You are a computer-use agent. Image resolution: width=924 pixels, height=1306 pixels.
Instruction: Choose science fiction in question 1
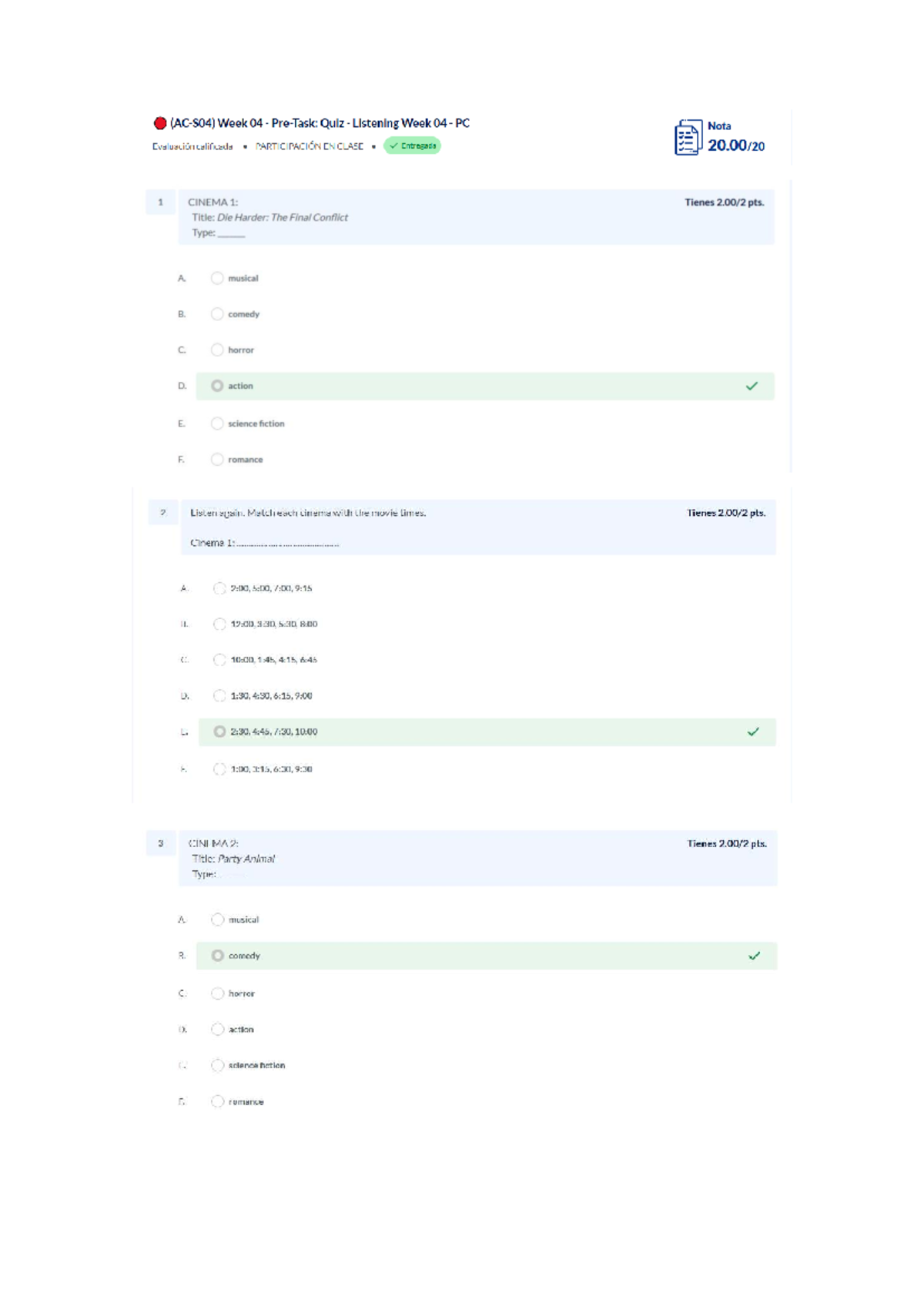[217, 424]
